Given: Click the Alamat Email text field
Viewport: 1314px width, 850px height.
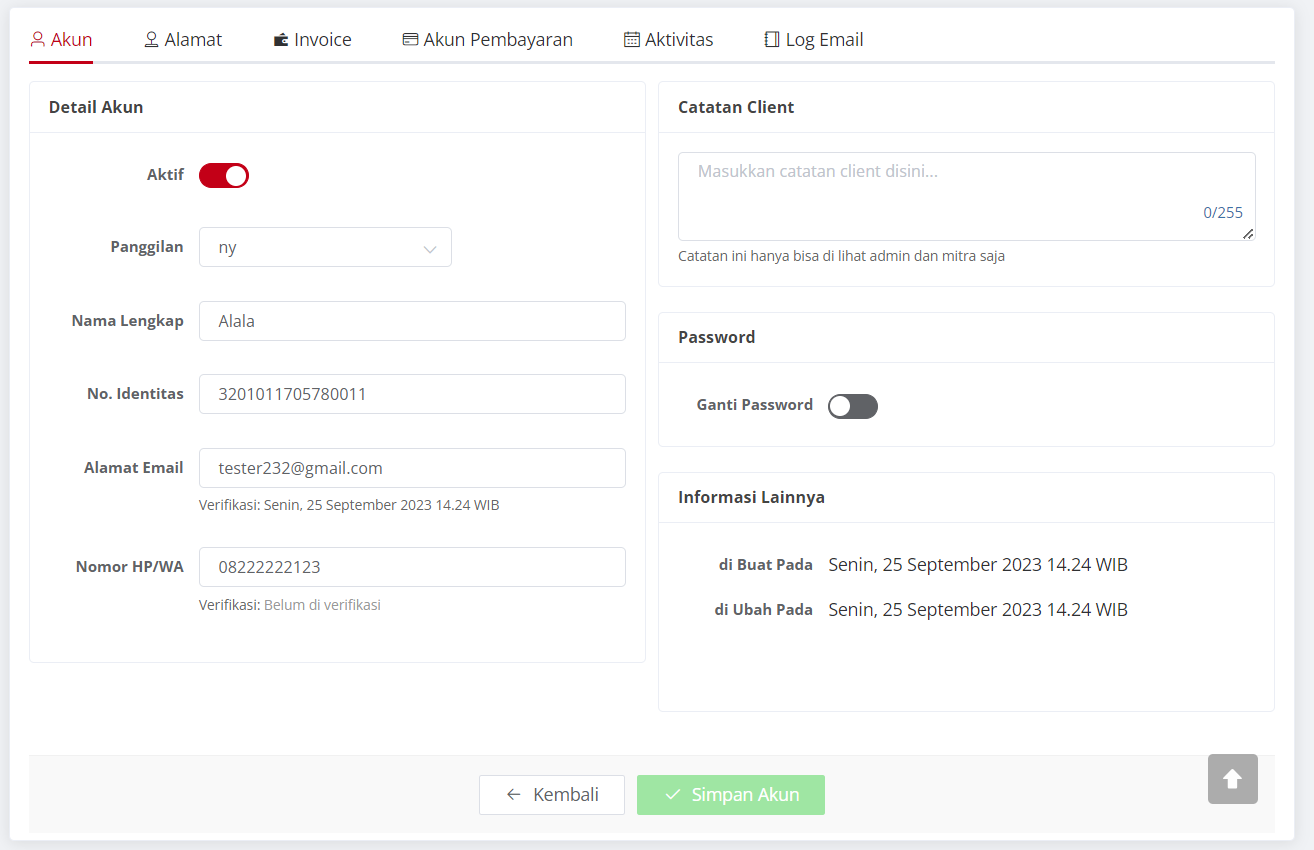Looking at the screenshot, I should 412,468.
